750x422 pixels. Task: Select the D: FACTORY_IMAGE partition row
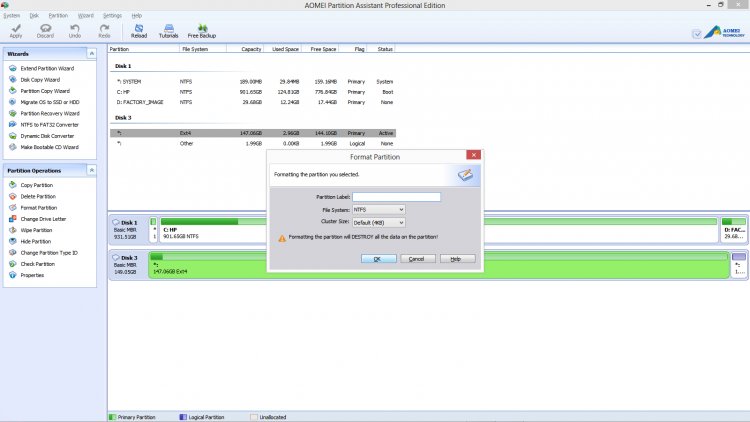coord(253,102)
